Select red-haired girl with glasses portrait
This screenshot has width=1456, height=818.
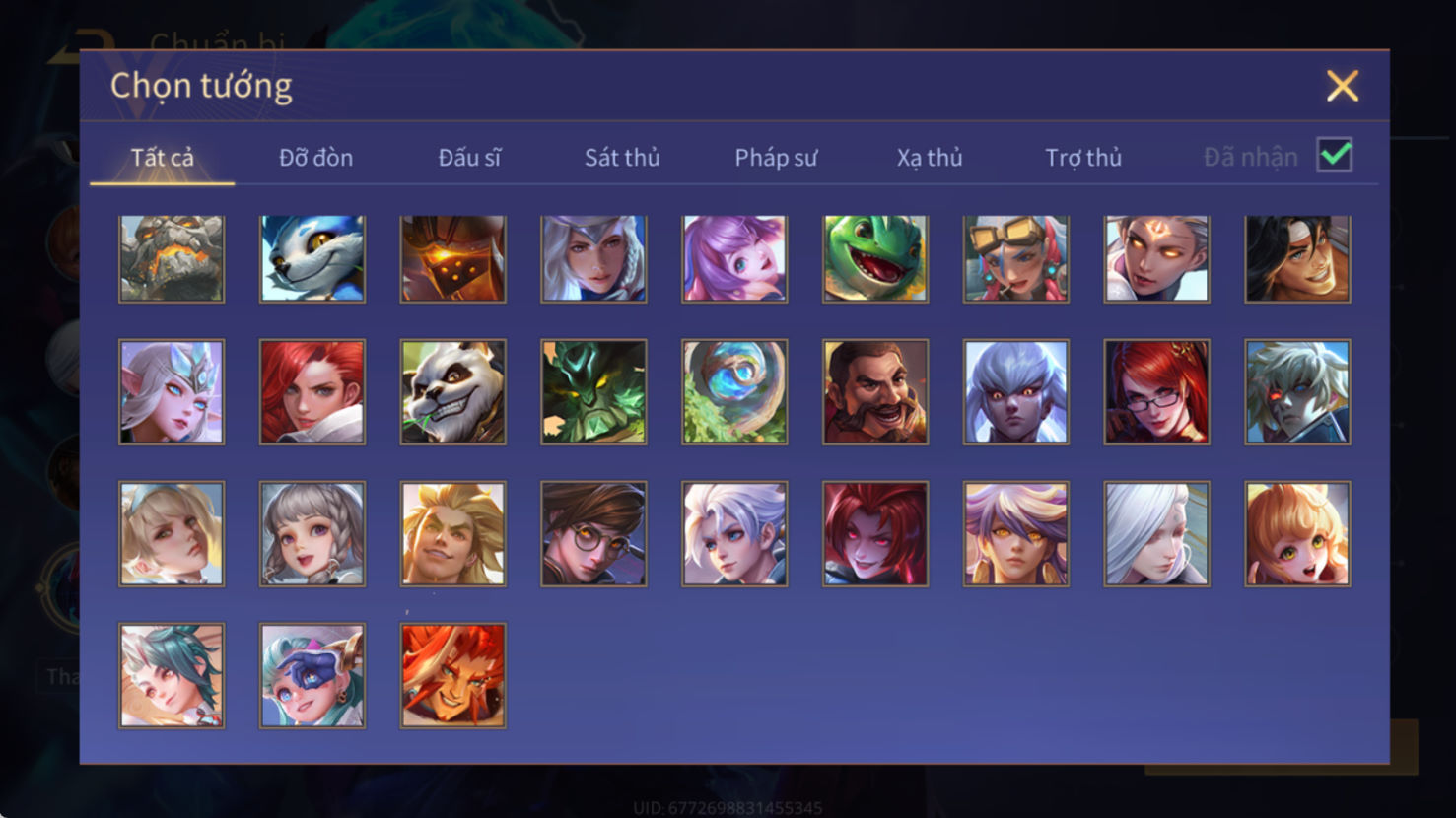[x=1156, y=392]
